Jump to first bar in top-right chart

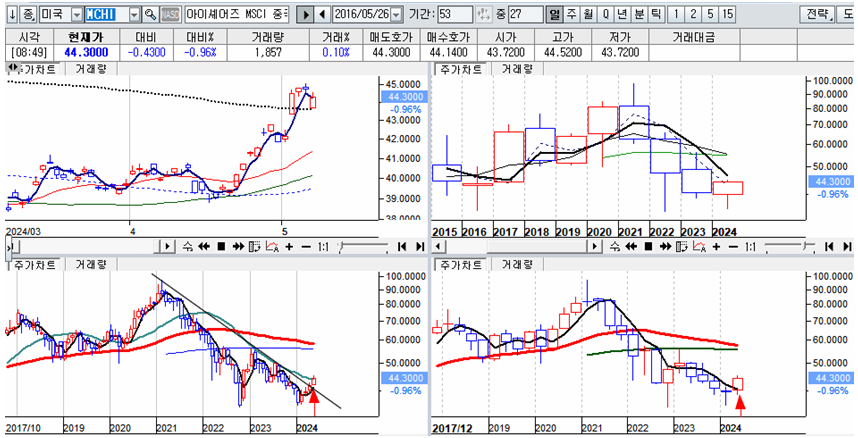(829, 246)
